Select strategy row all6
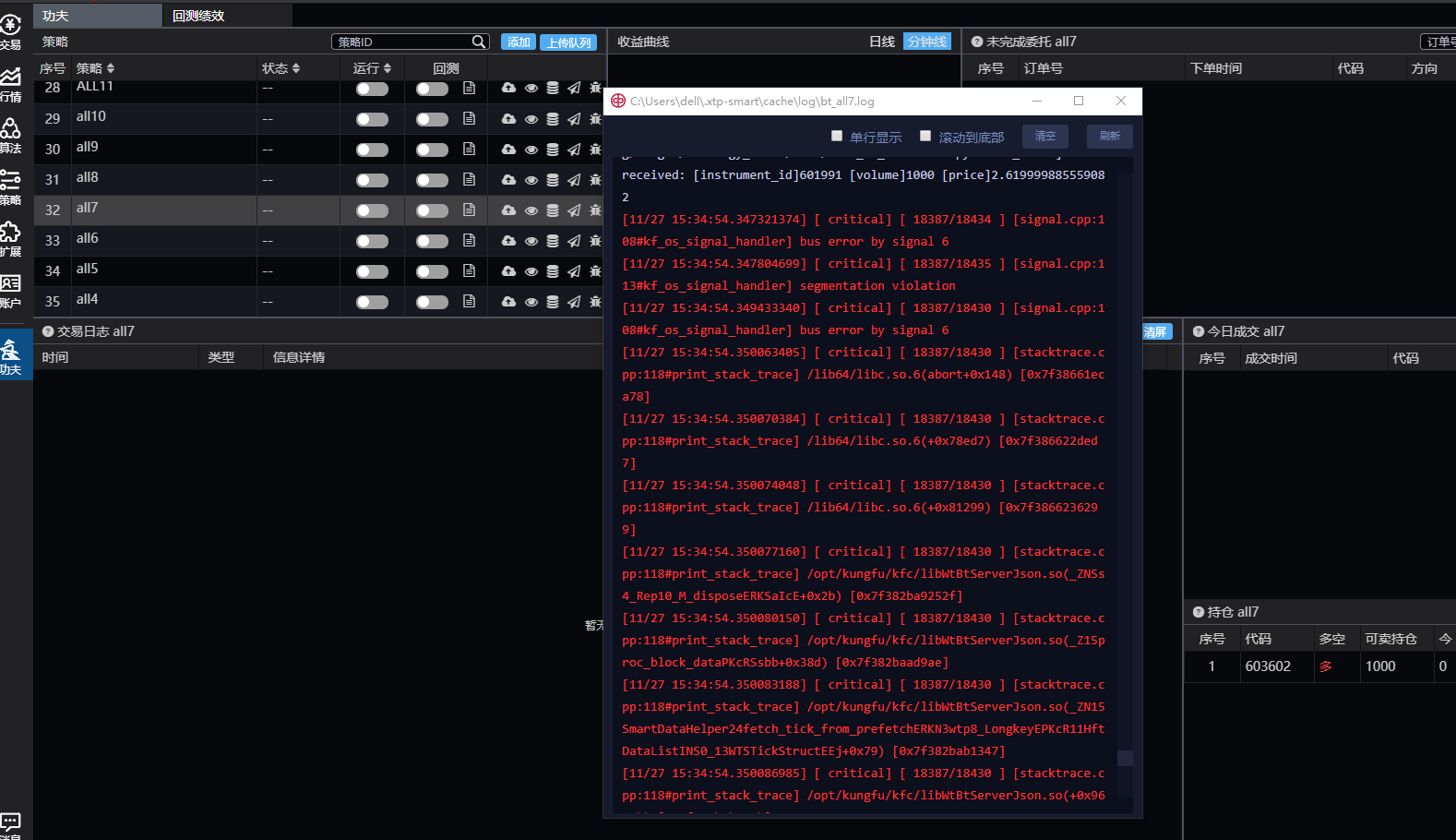Viewport: 1456px width, 840px height. [318, 241]
